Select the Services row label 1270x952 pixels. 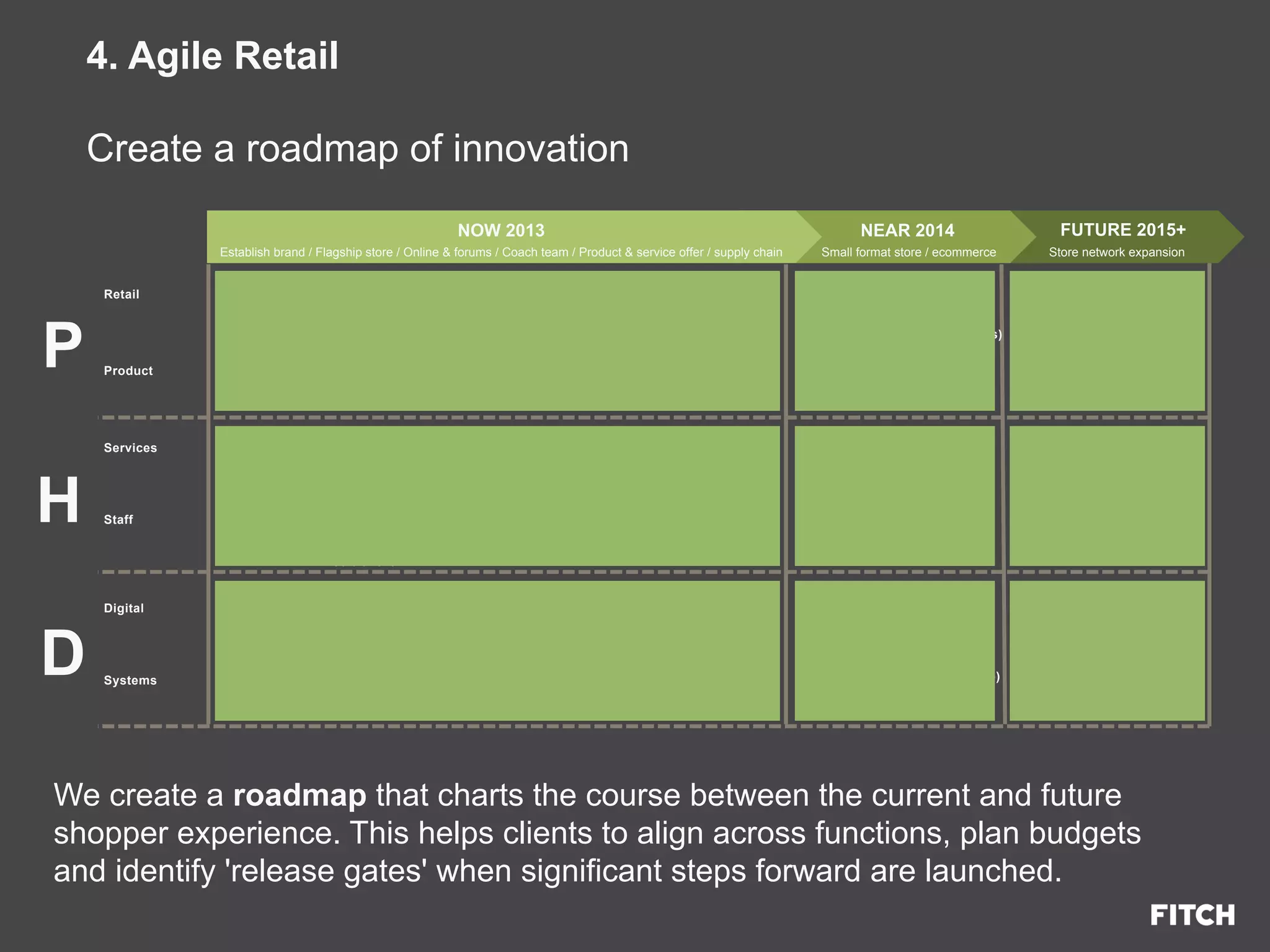pos(130,448)
